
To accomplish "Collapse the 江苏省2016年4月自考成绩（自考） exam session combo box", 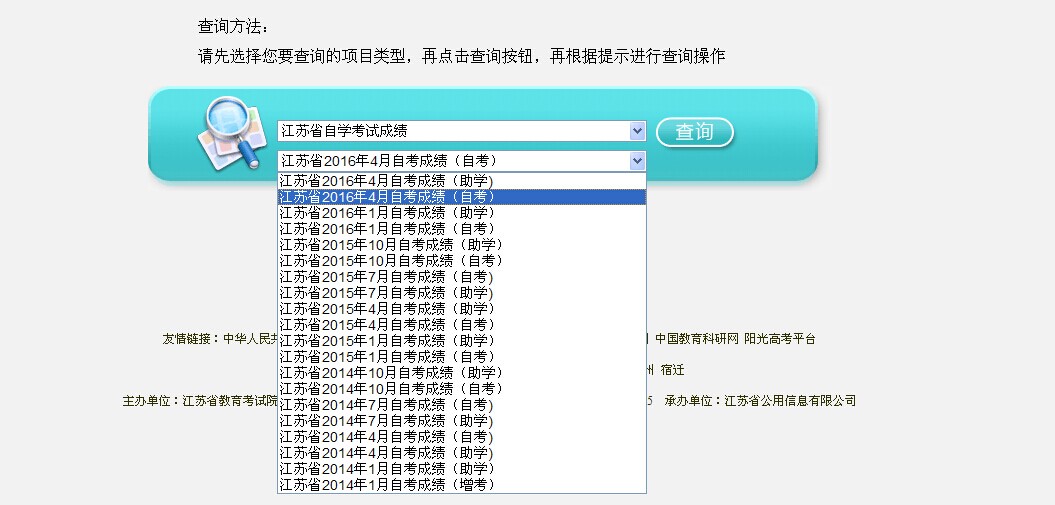I will click(462, 161).
